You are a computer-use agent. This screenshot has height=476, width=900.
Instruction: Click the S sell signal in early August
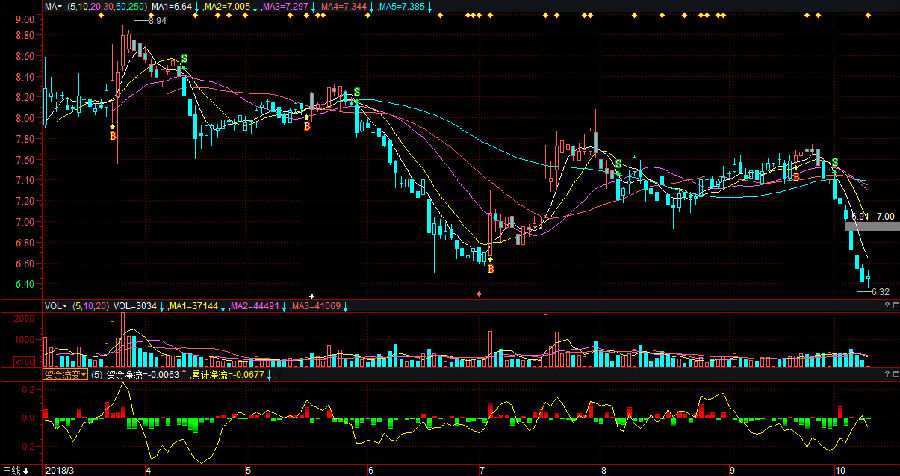tap(618, 164)
